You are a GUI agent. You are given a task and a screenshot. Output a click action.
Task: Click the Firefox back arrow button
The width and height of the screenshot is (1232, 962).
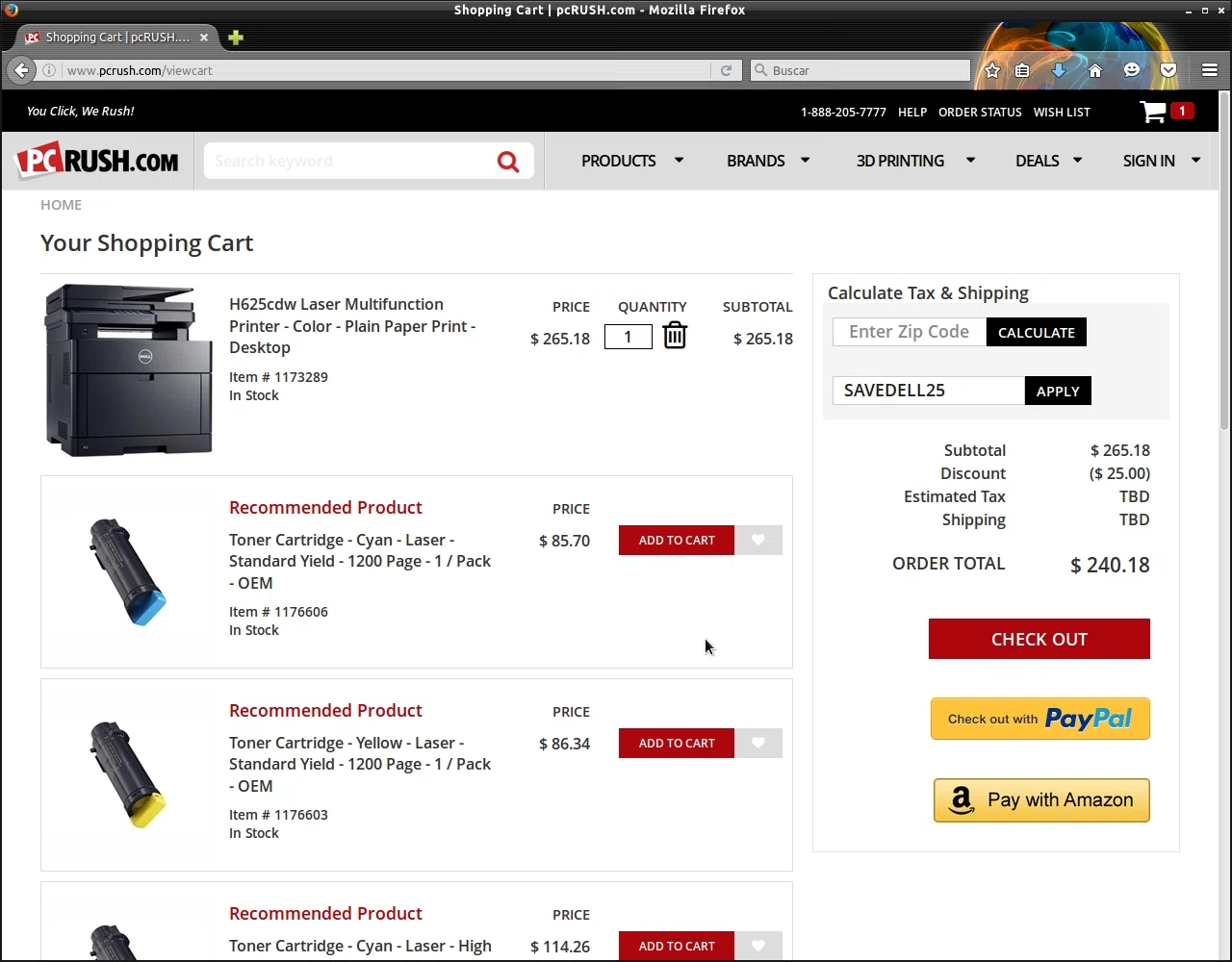pos(21,70)
